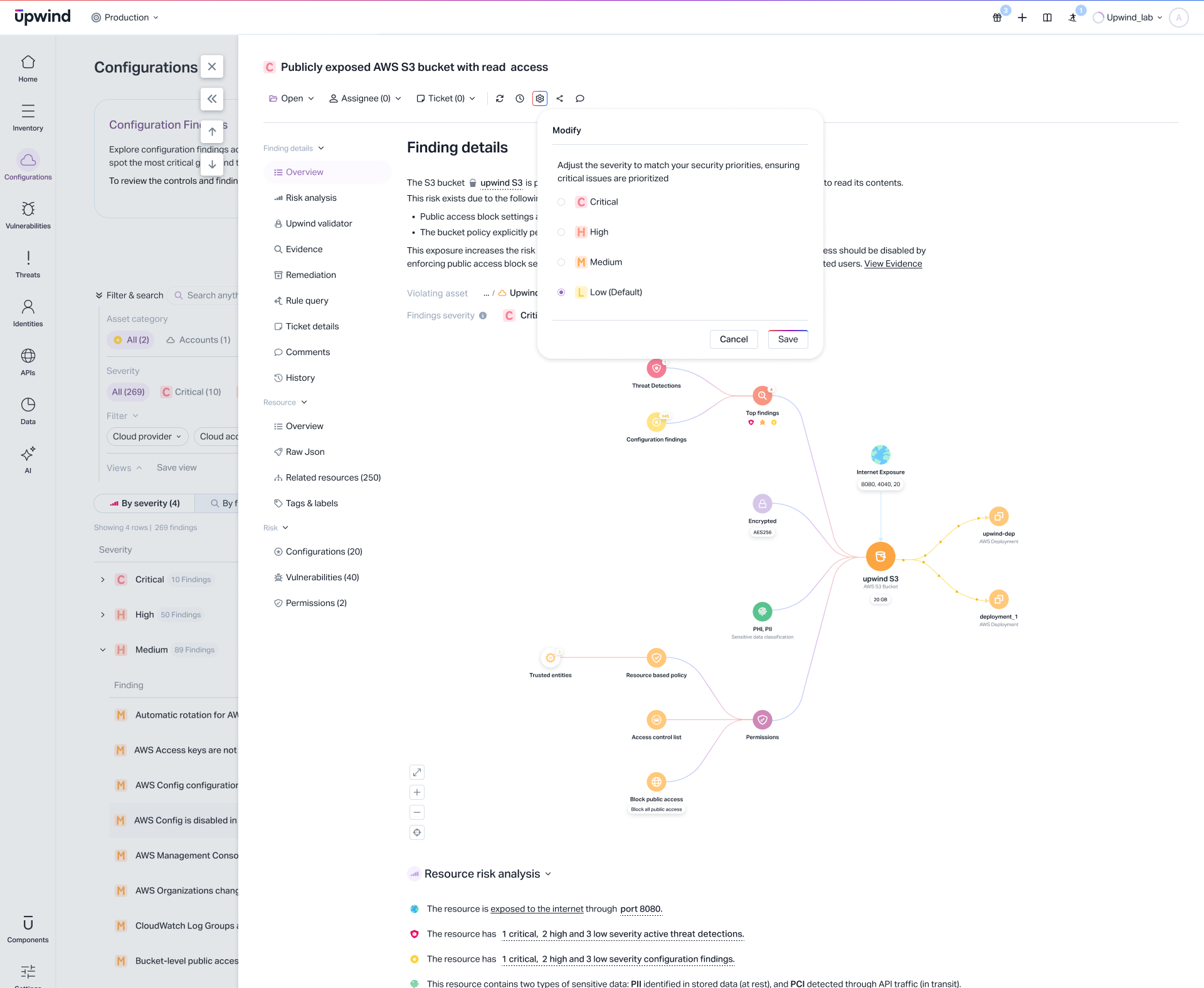1204x988 pixels.
Task: Open Risk analysis in finding details menu
Action: pyautogui.click(x=311, y=198)
